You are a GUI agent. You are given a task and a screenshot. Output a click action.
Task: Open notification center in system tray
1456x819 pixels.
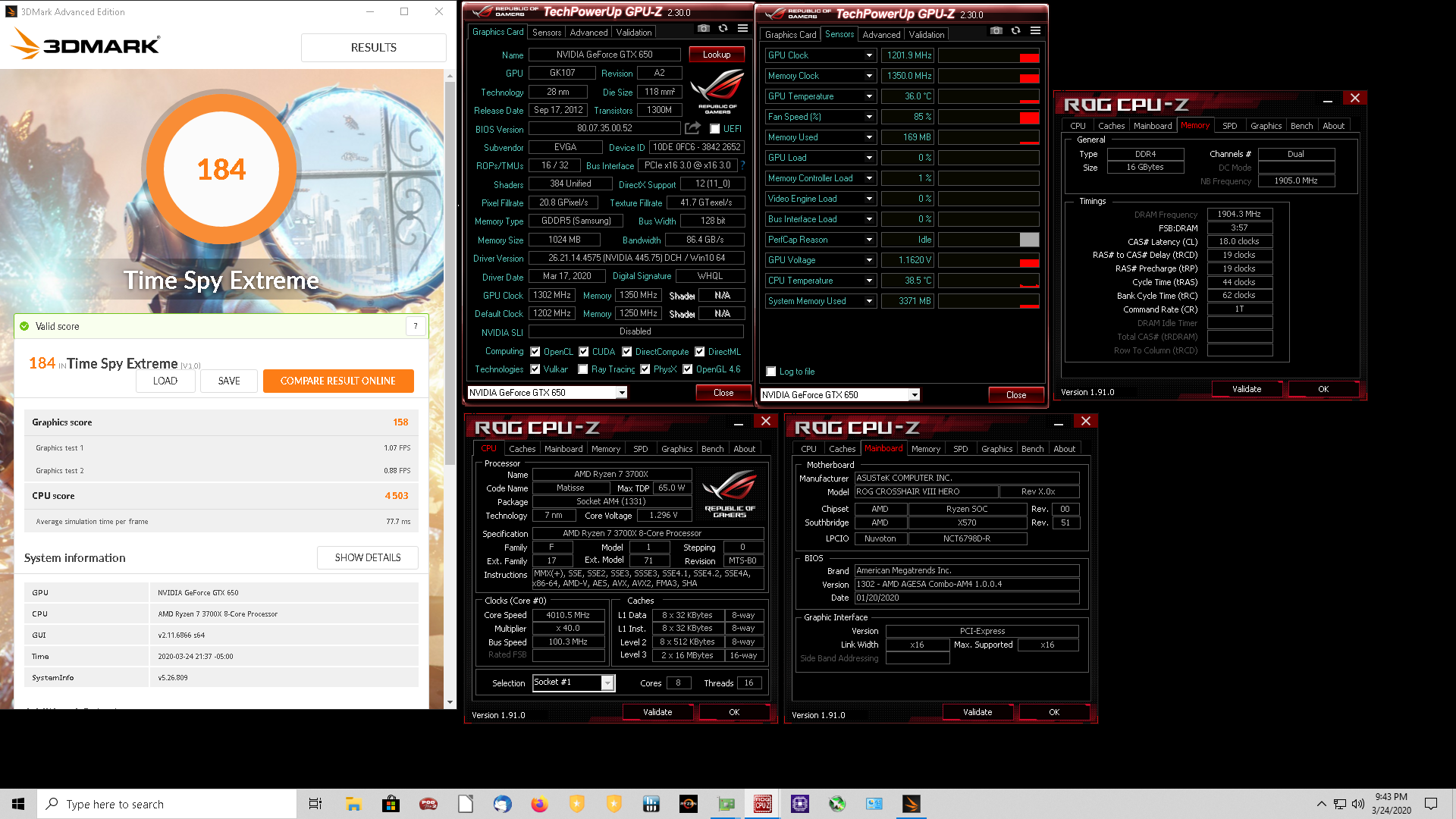[x=1431, y=804]
